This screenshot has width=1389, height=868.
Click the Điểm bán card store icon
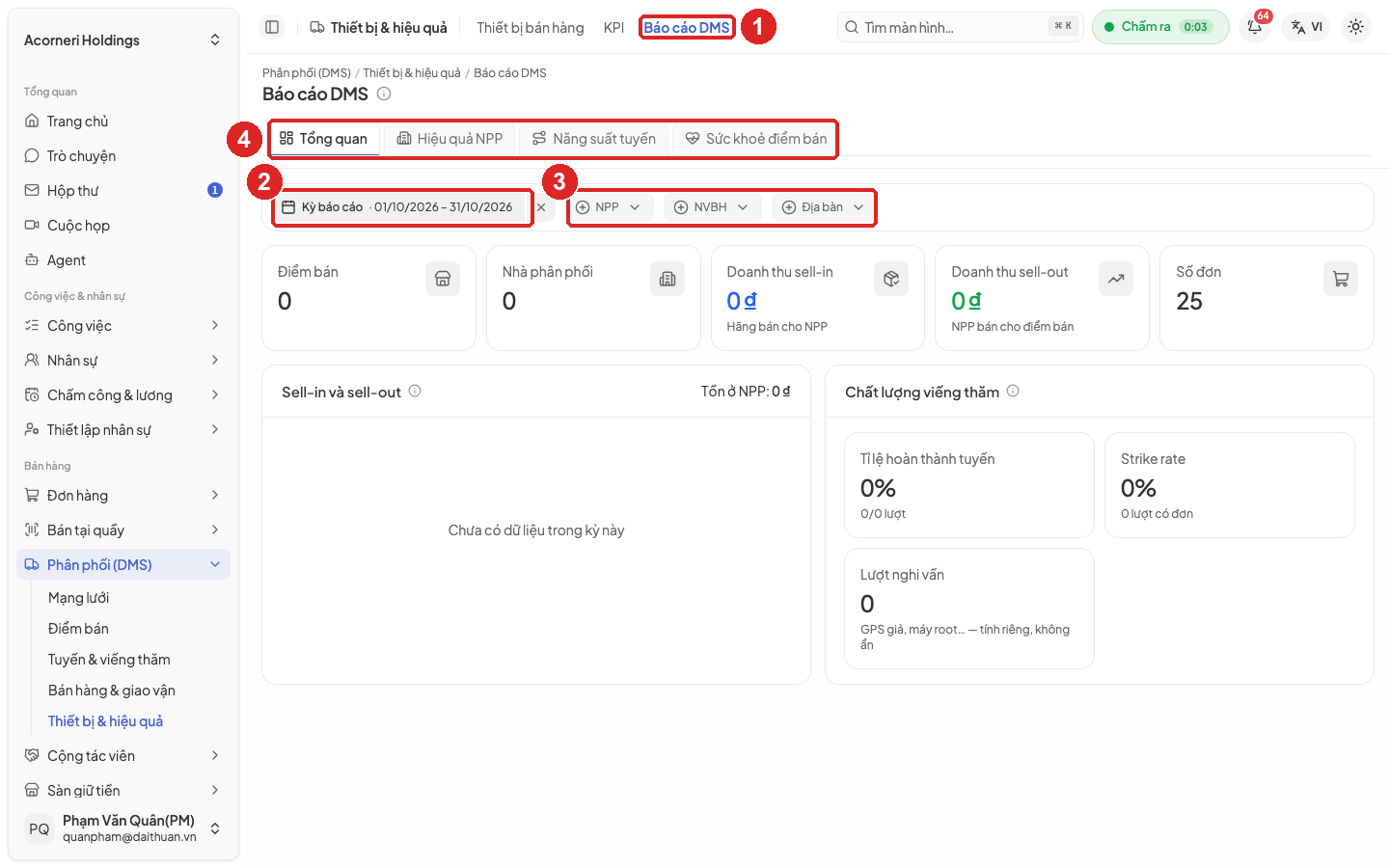point(443,279)
